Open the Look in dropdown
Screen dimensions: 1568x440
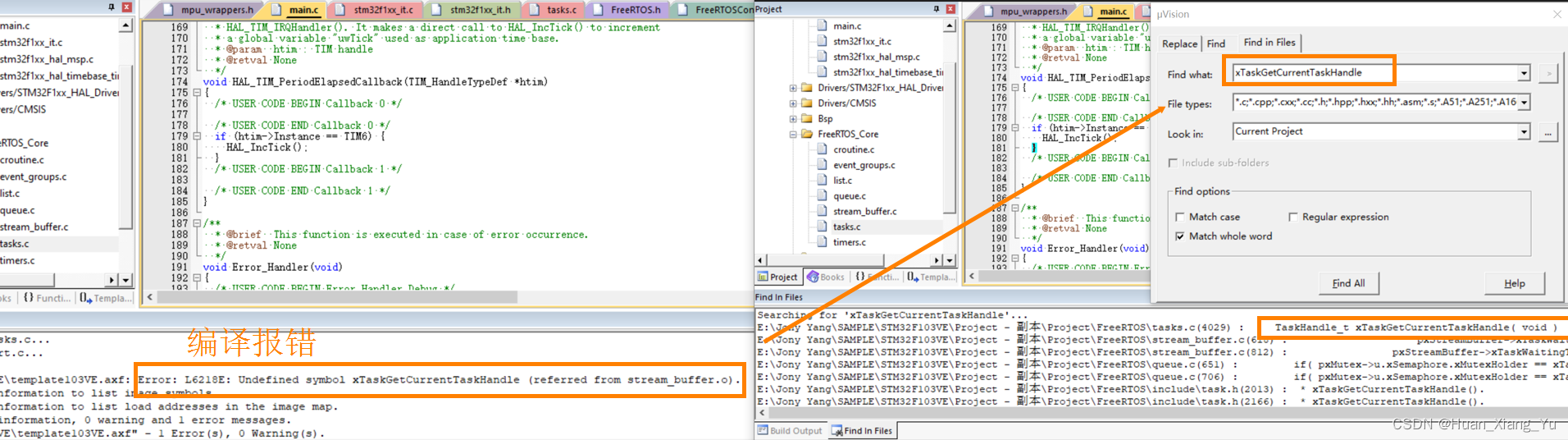1524,131
